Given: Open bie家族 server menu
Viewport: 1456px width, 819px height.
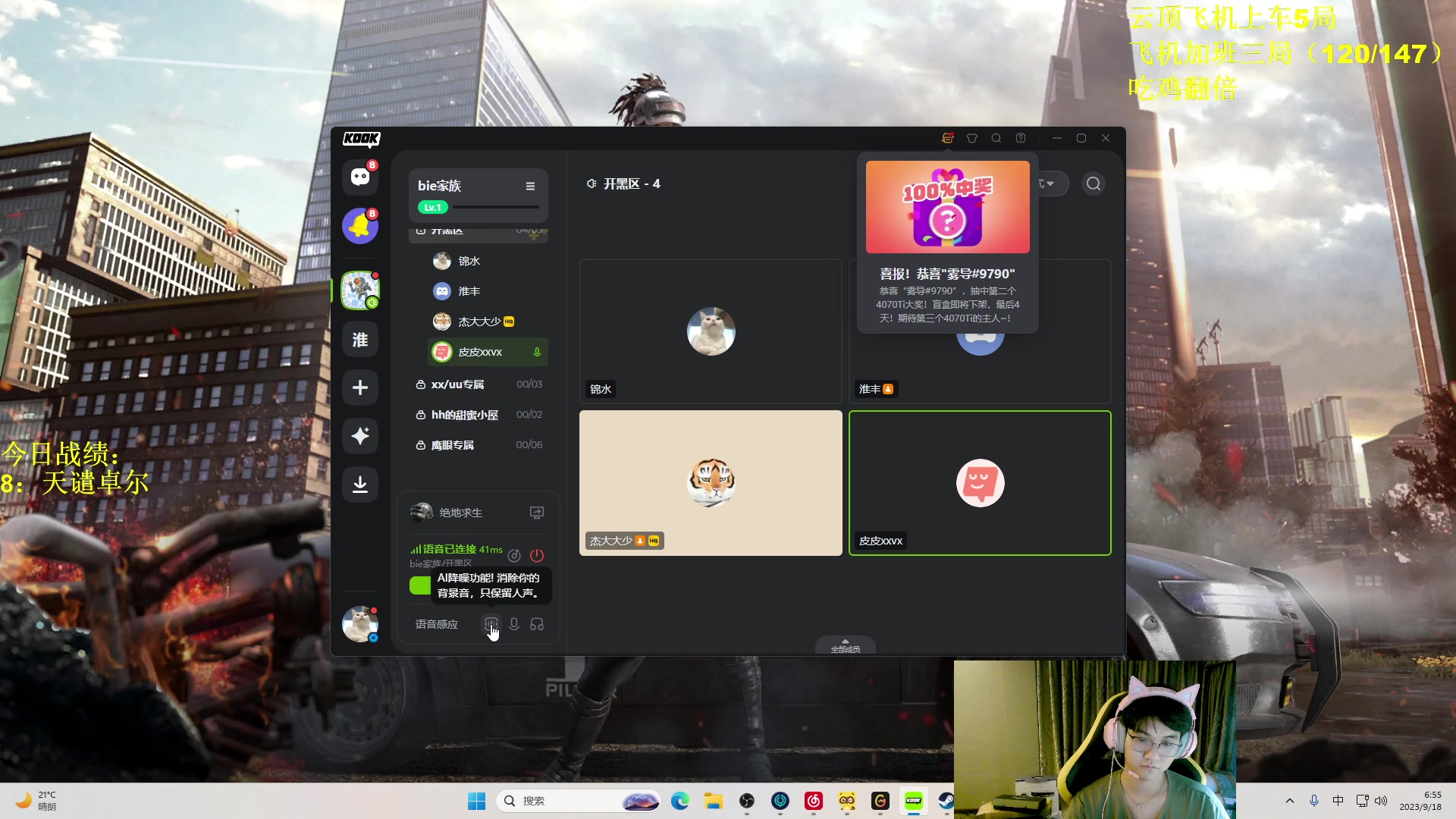Looking at the screenshot, I should (530, 186).
